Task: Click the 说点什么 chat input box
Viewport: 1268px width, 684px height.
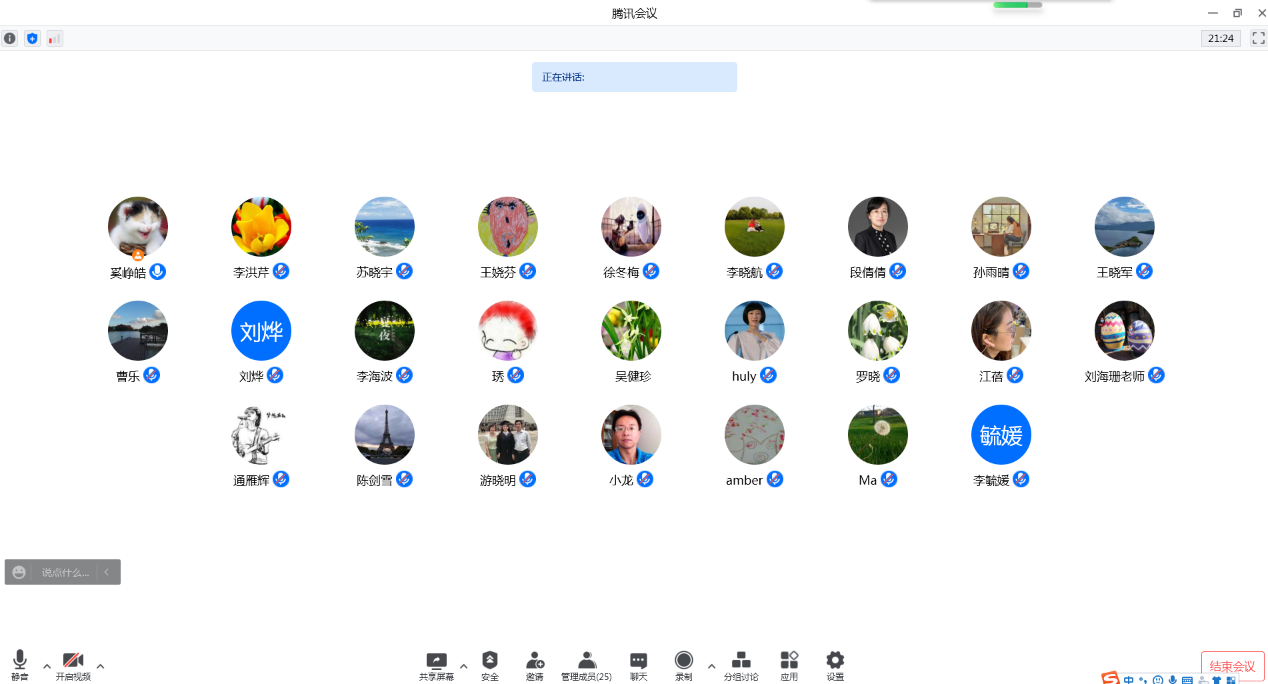Action: pos(65,572)
